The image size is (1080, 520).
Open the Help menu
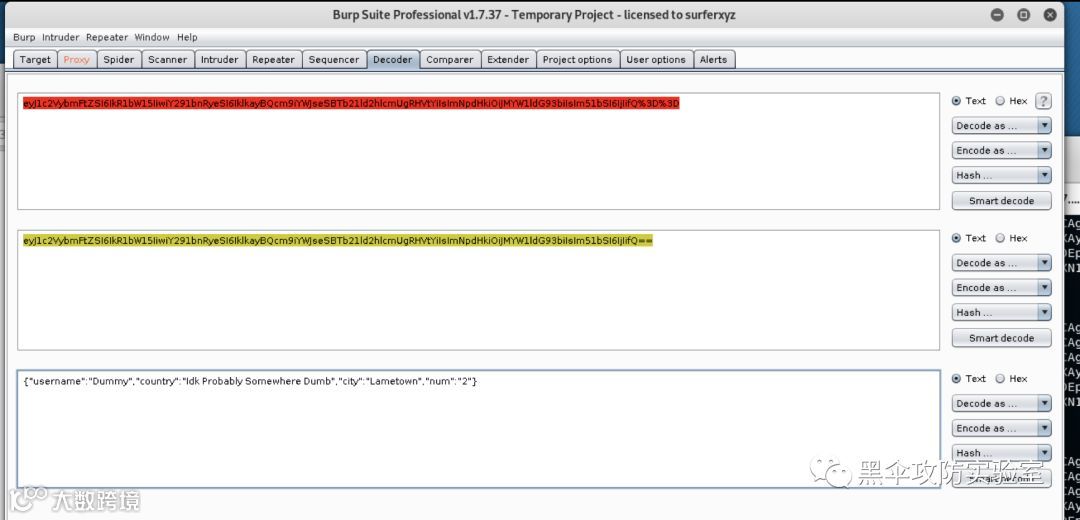click(x=187, y=37)
